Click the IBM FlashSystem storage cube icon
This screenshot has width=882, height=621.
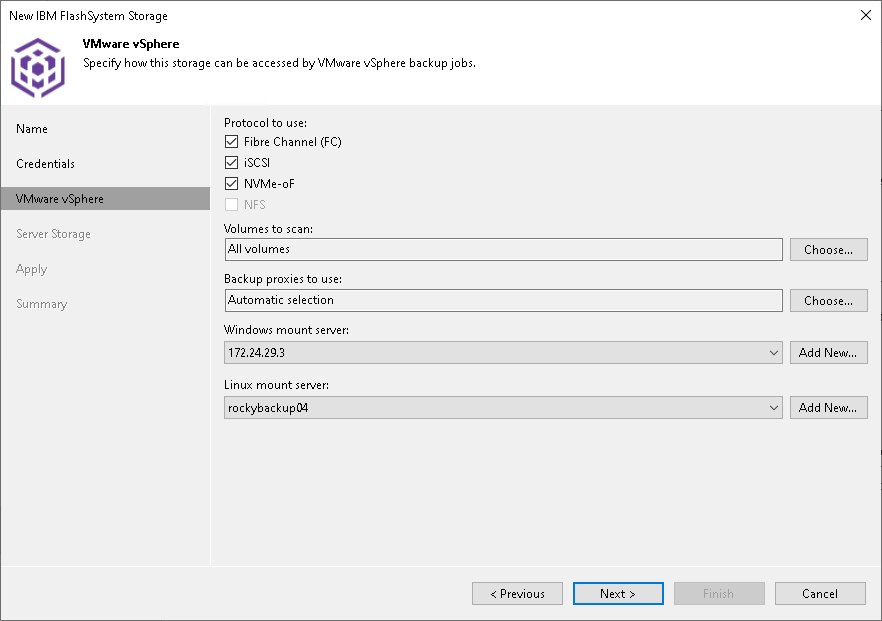(x=38, y=68)
